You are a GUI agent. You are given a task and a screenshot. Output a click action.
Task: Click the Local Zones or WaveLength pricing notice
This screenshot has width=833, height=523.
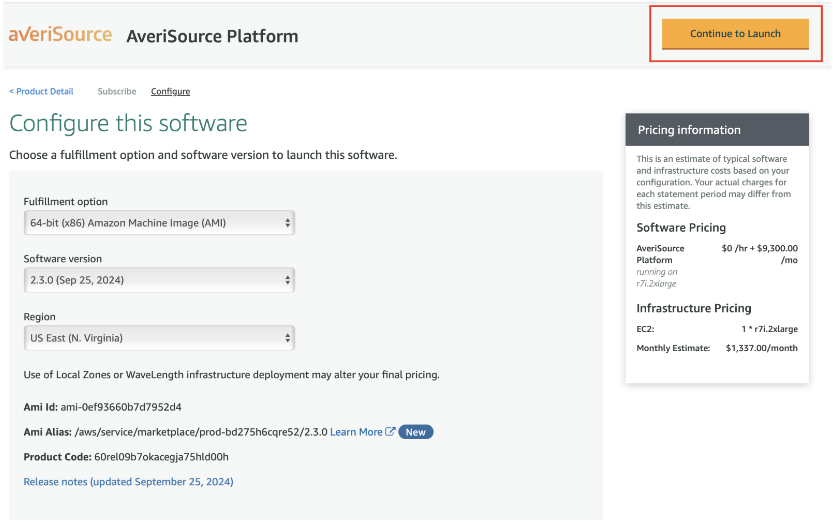tap(232, 375)
